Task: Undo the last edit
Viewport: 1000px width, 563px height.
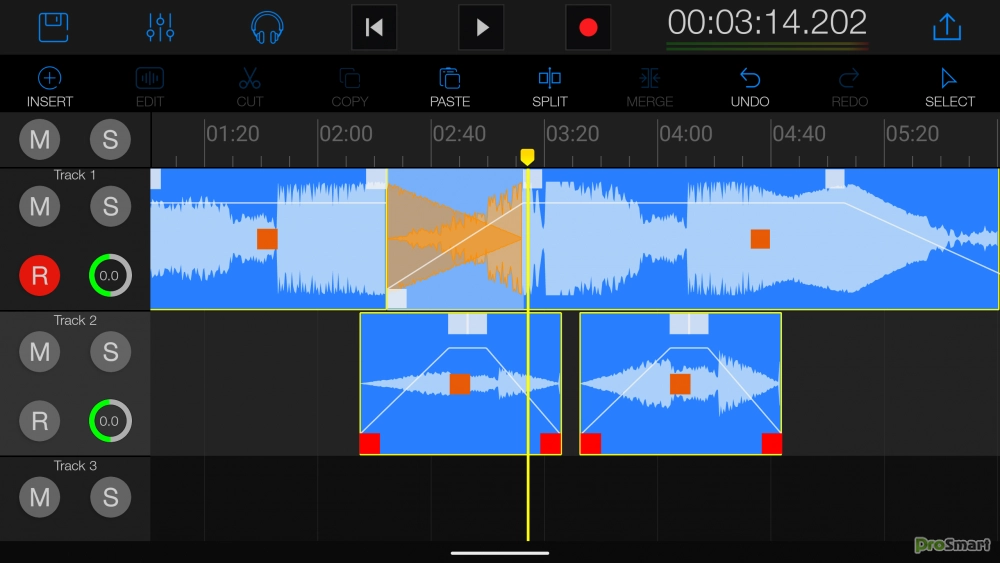Action: click(750, 87)
